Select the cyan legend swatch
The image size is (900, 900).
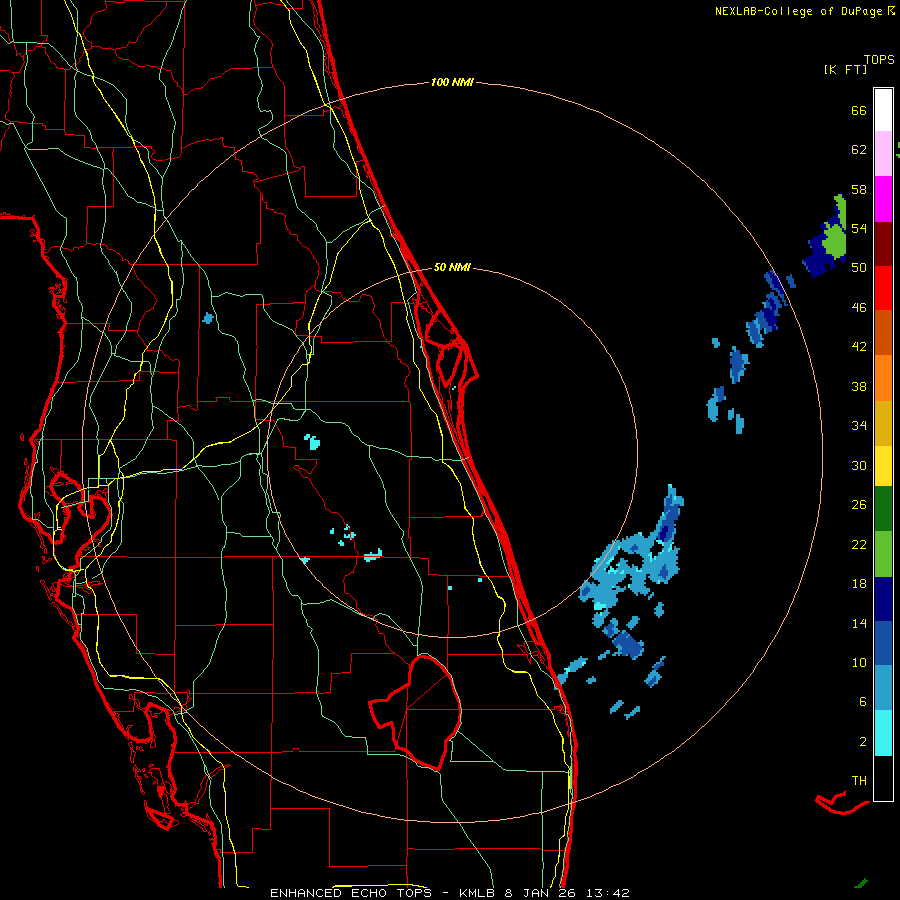pyautogui.click(x=883, y=733)
